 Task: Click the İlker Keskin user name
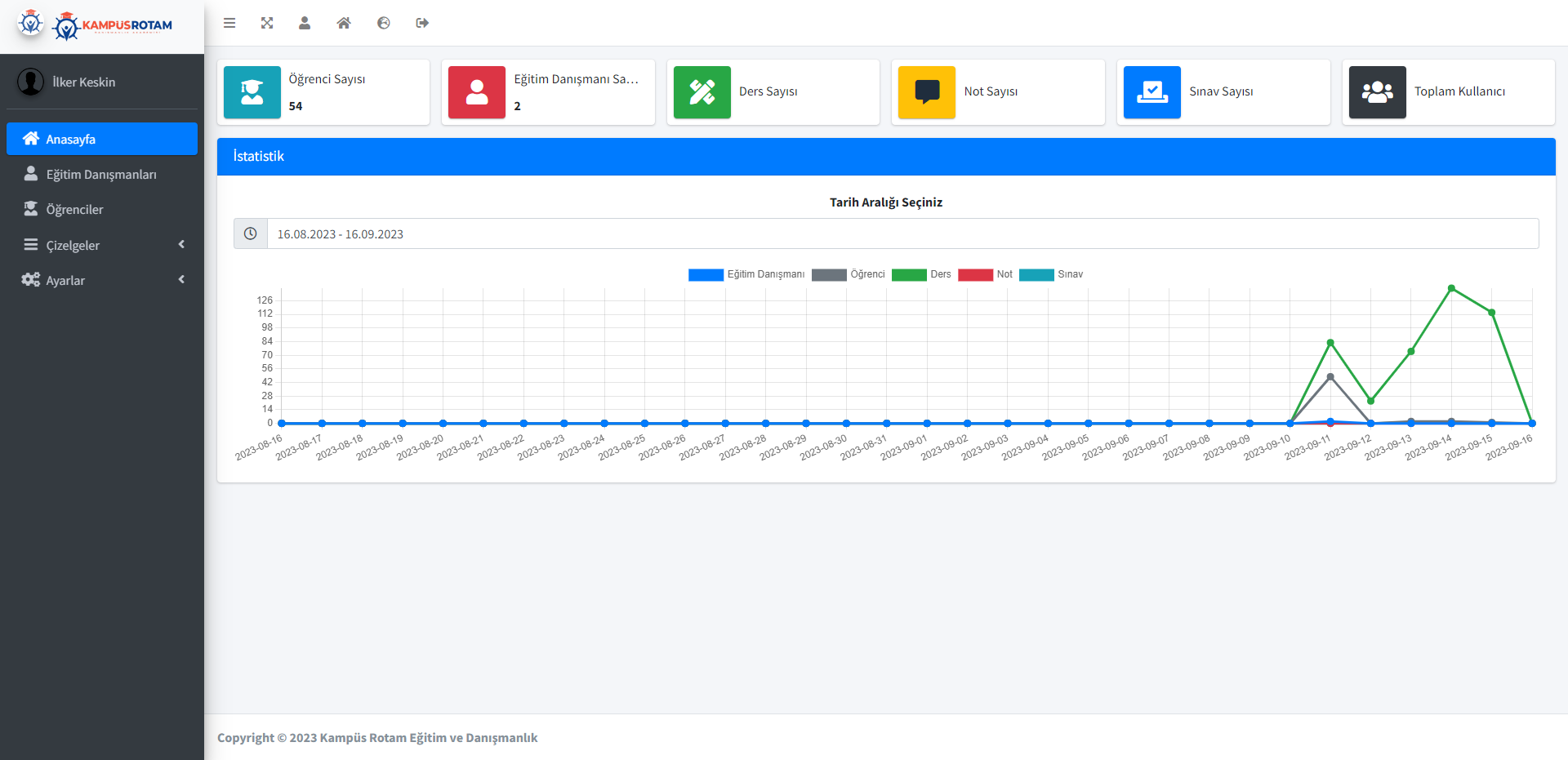pyautogui.click(x=83, y=82)
